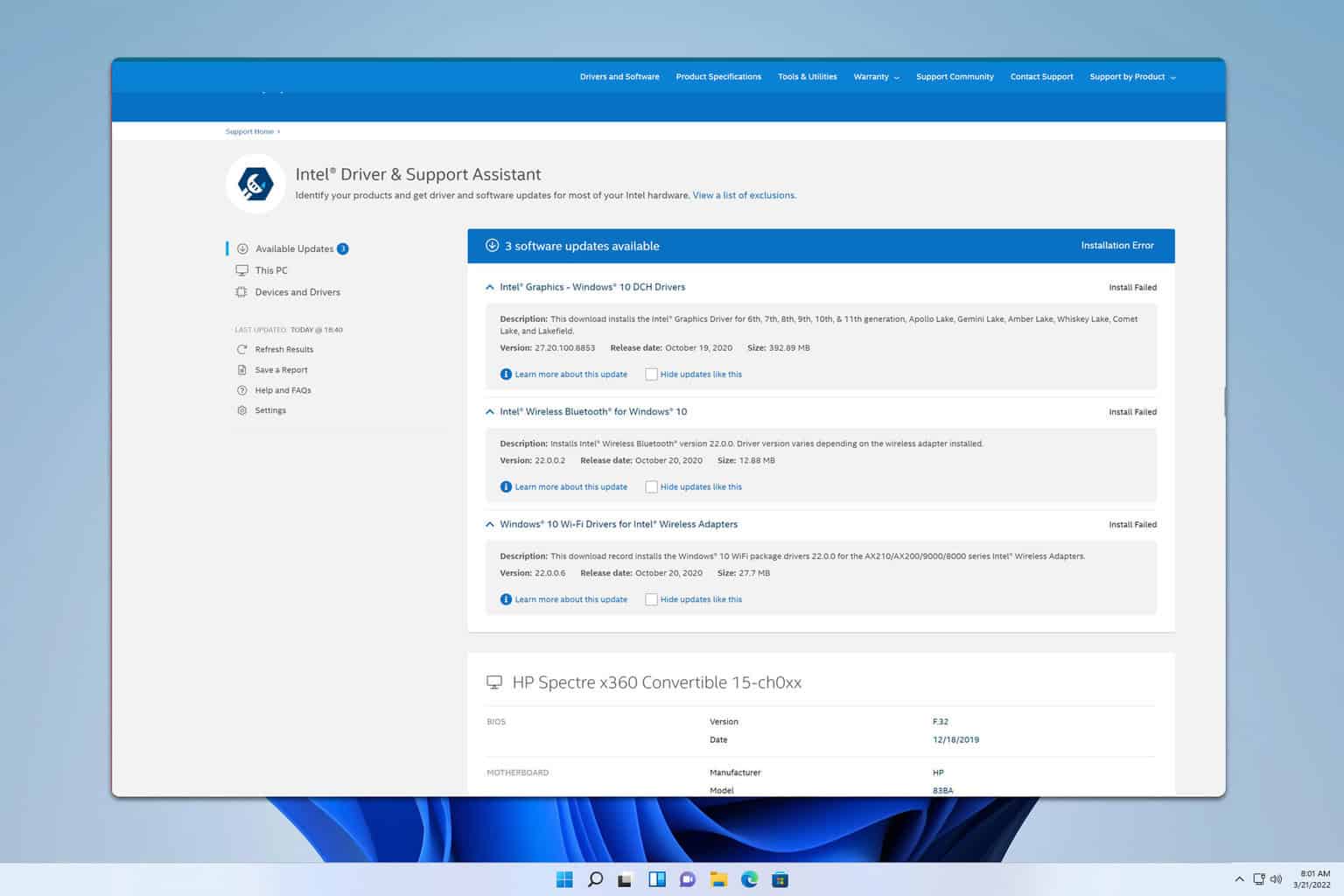
Task: Click Learn more about this update for Bluetooth
Action: point(570,486)
